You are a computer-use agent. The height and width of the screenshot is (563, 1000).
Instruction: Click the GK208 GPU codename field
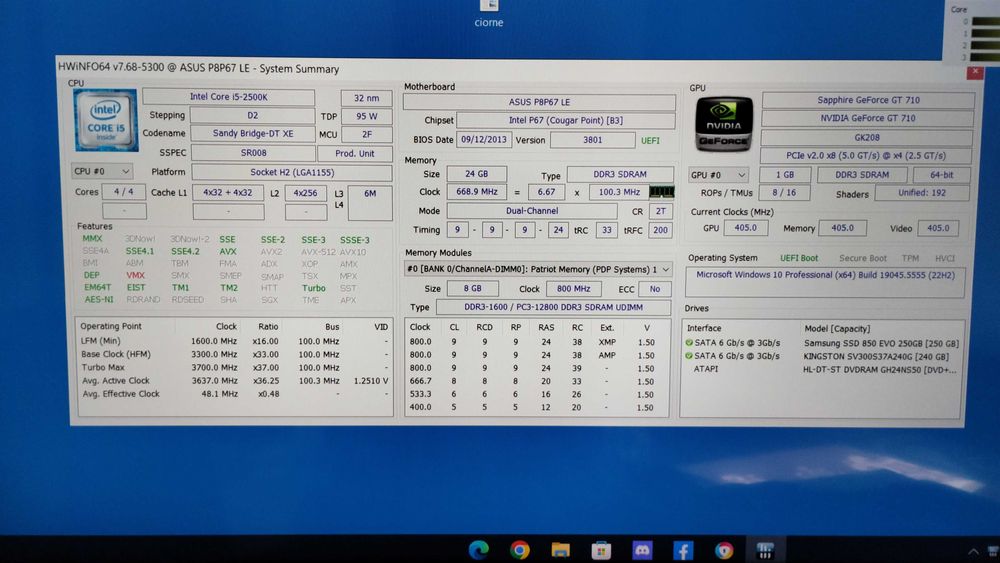[x=867, y=137]
